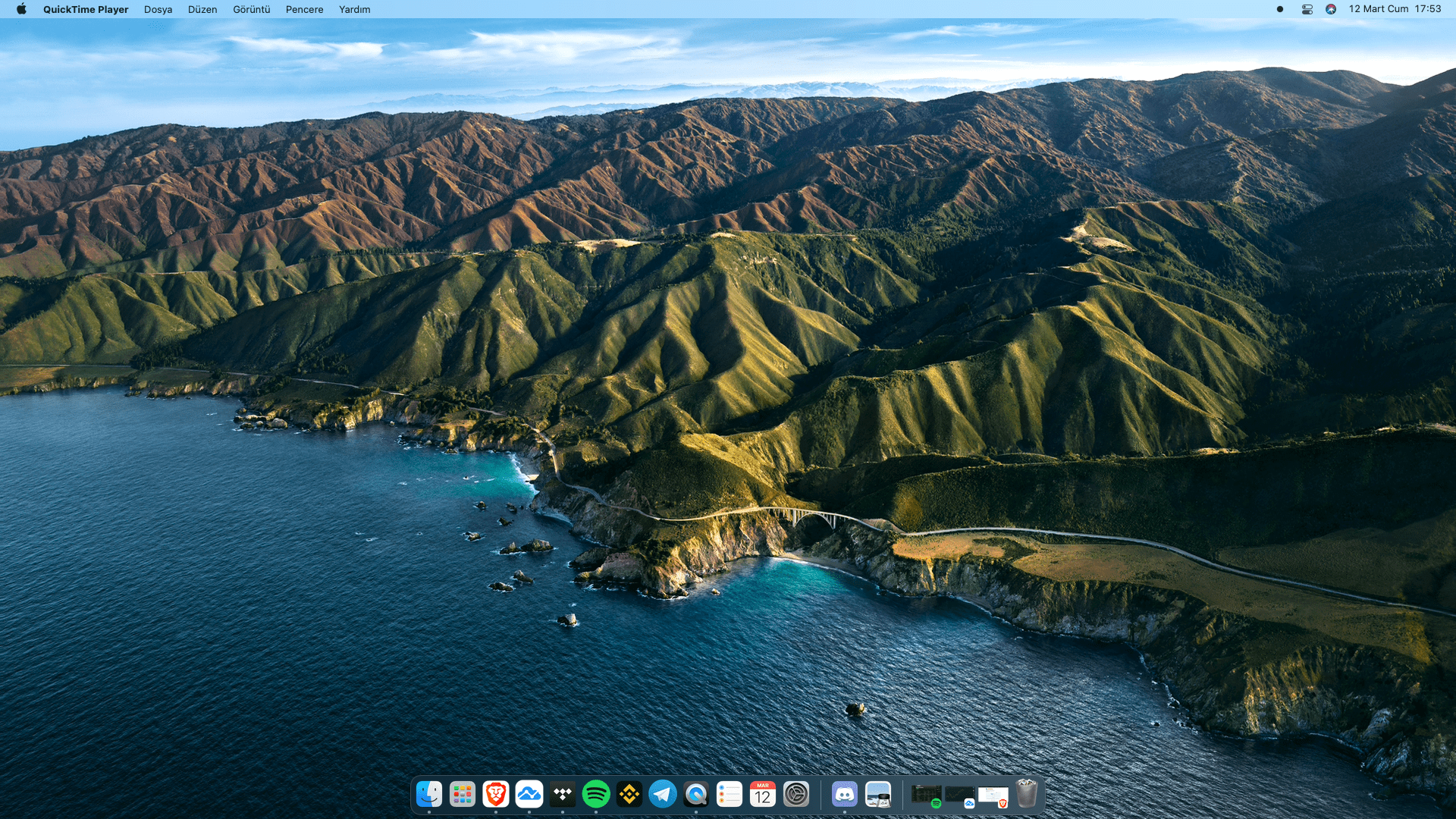Open the blue chart app dock icon
The width and height of the screenshot is (1456, 819).
[529, 794]
